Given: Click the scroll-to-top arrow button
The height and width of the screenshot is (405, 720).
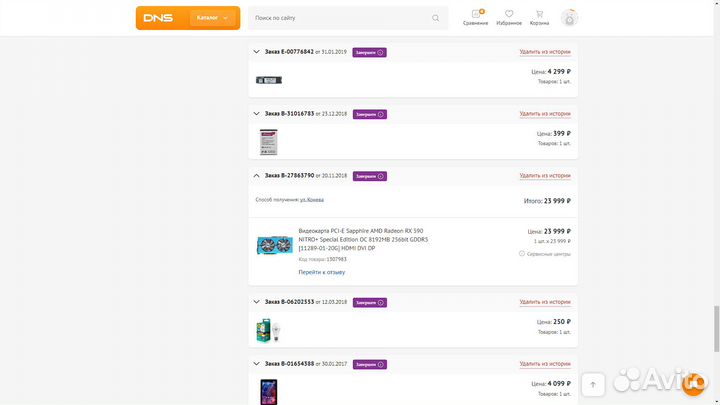Looking at the screenshot, I should tap(593, 385).
